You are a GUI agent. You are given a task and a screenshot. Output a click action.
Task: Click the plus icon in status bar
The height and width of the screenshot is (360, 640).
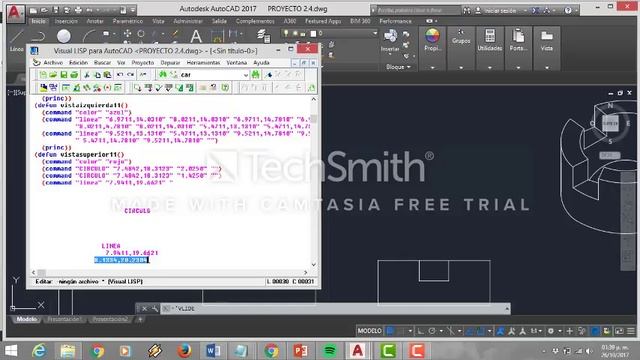570,331
